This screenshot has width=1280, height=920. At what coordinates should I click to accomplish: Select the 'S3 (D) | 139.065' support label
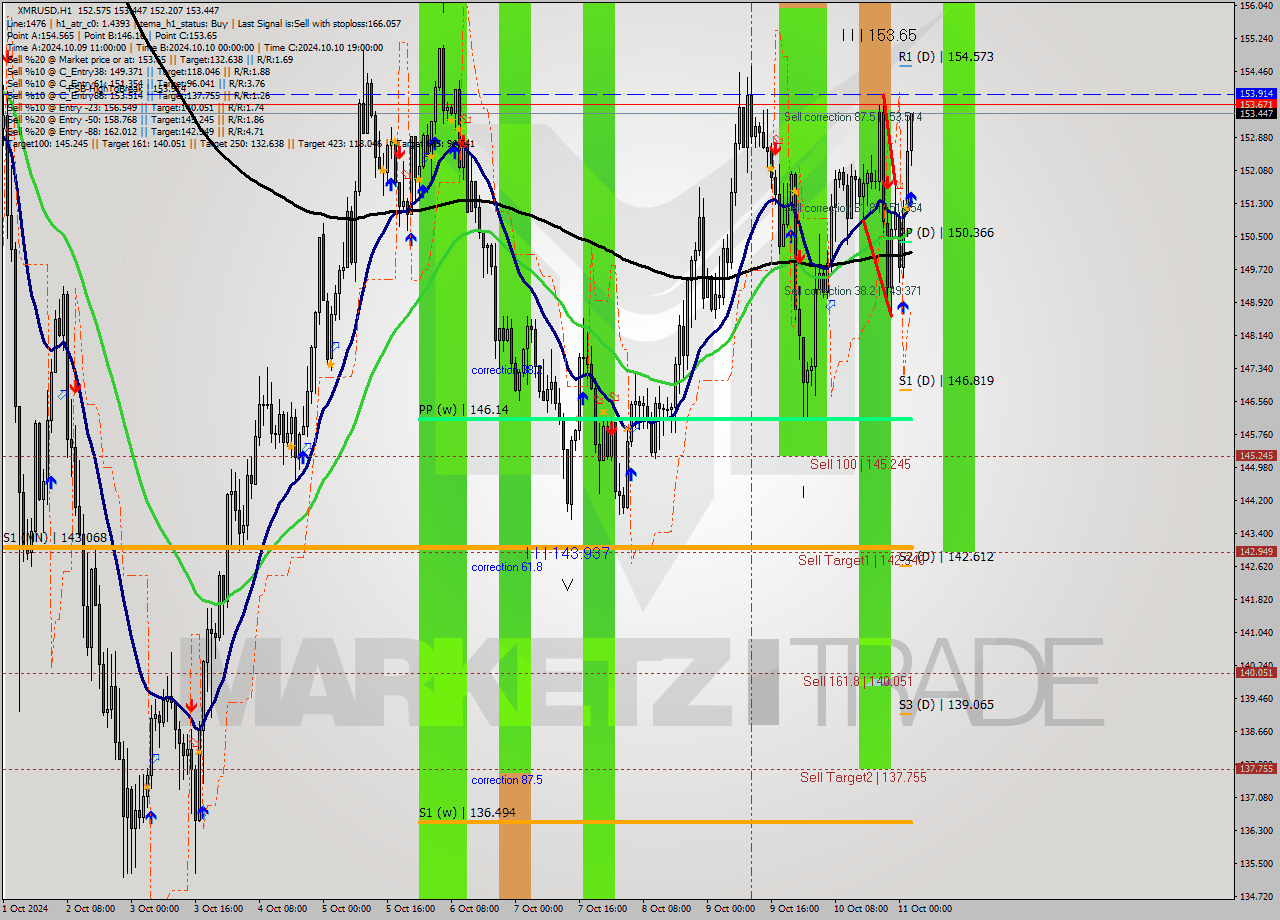point(946,705)
